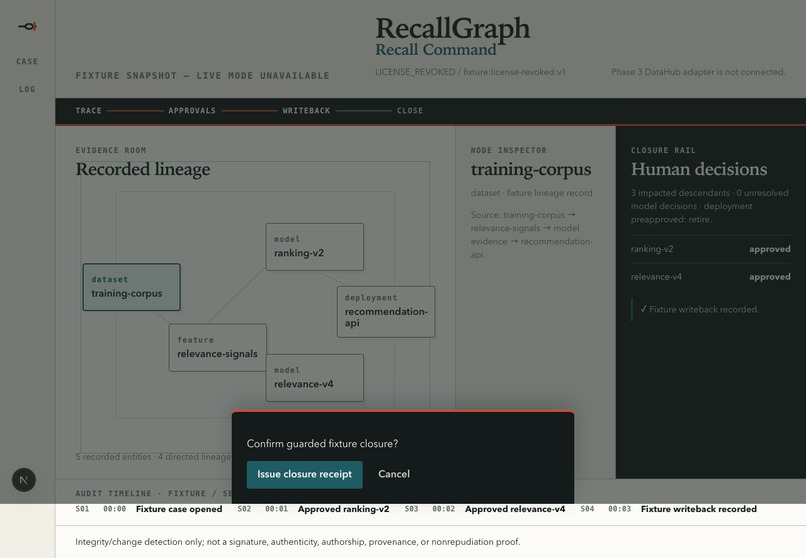Click the training-corpus Node Inspector heading
Screen dimensions: 806x558
[531, 169]
